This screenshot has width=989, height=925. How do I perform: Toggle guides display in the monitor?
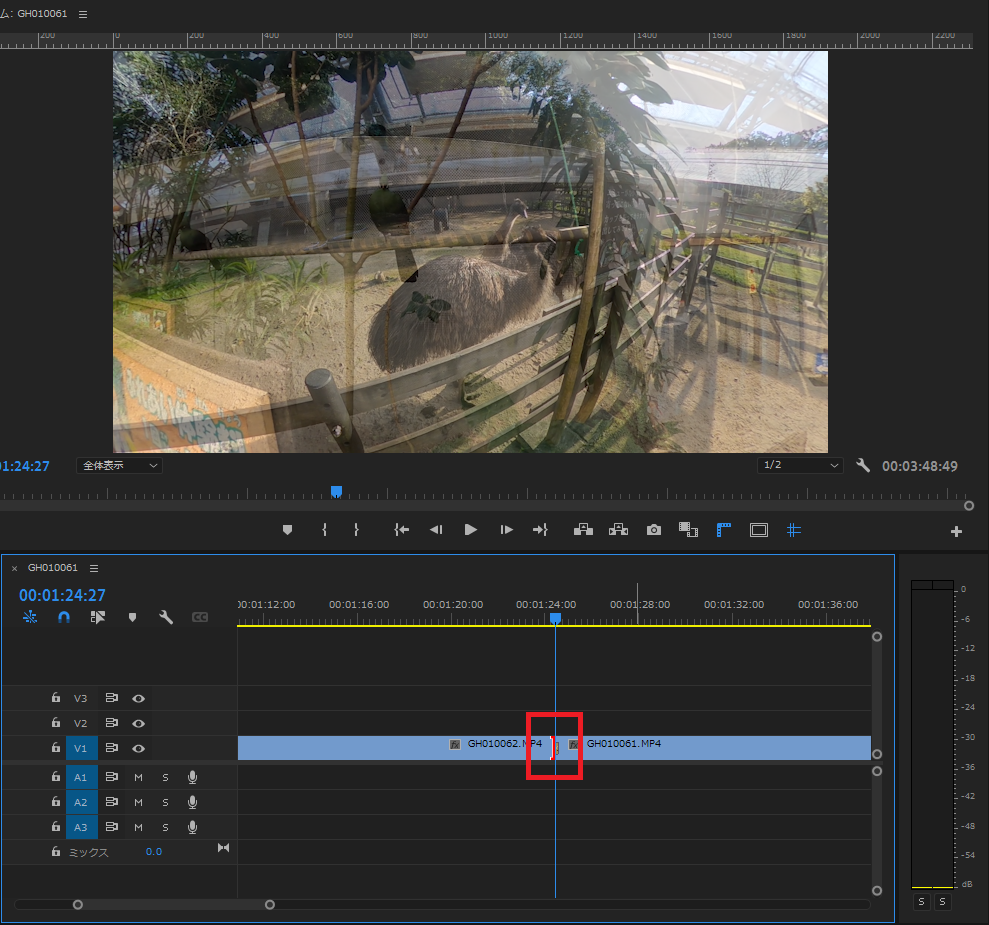click(x=794, y=530)
